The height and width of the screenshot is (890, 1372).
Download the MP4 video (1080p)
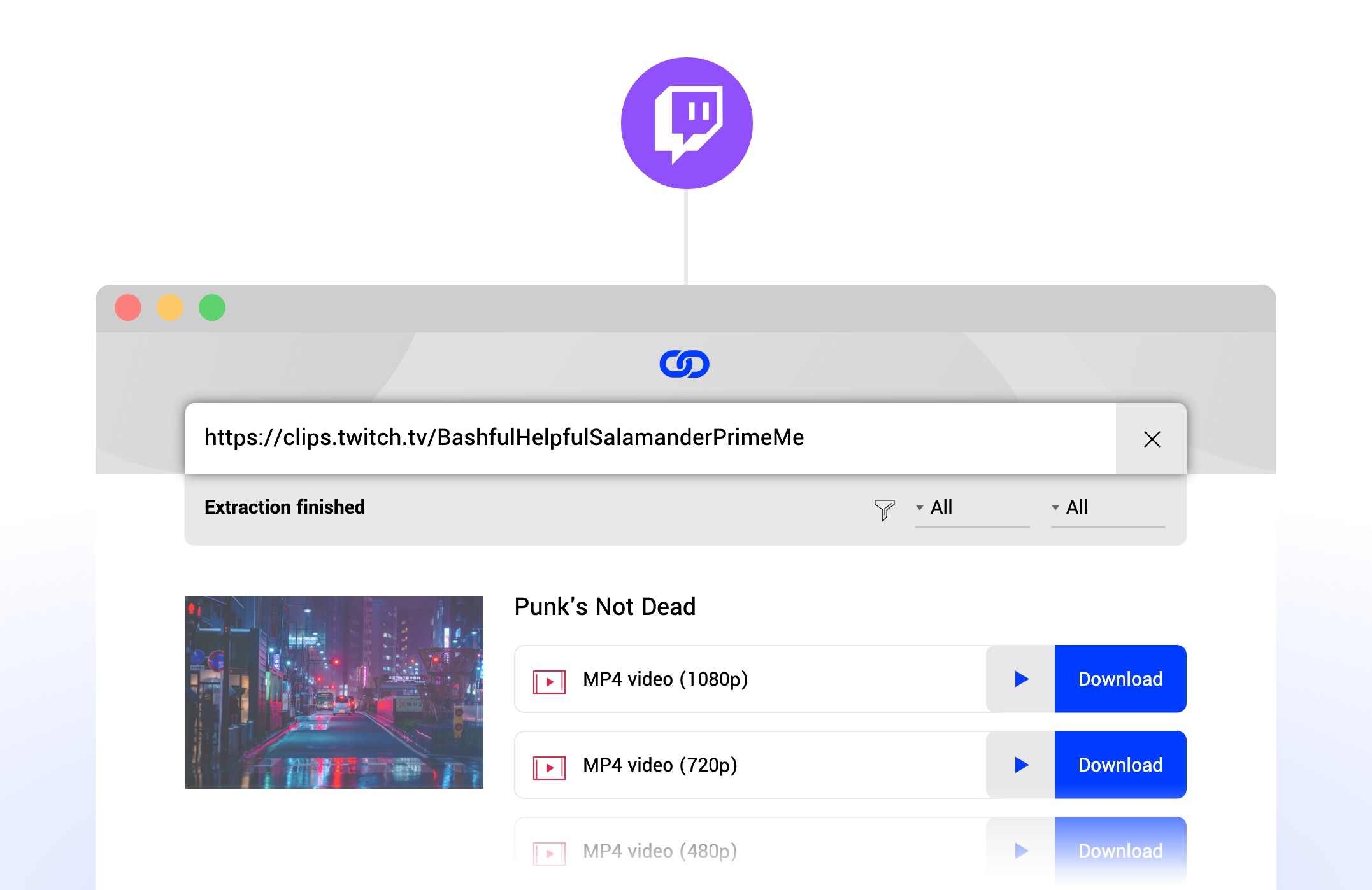1120,679
